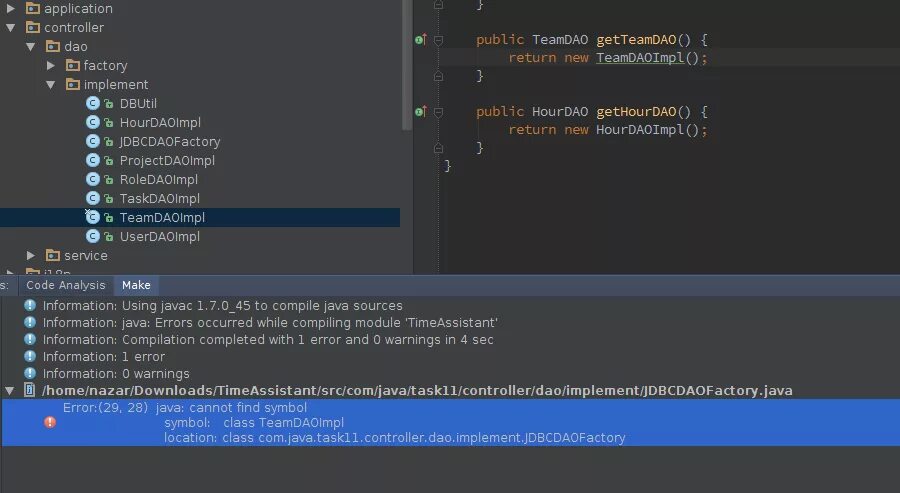Click the lock icon next to DBUtil
The height and width of the screenshot is (493, 900).
108,104
